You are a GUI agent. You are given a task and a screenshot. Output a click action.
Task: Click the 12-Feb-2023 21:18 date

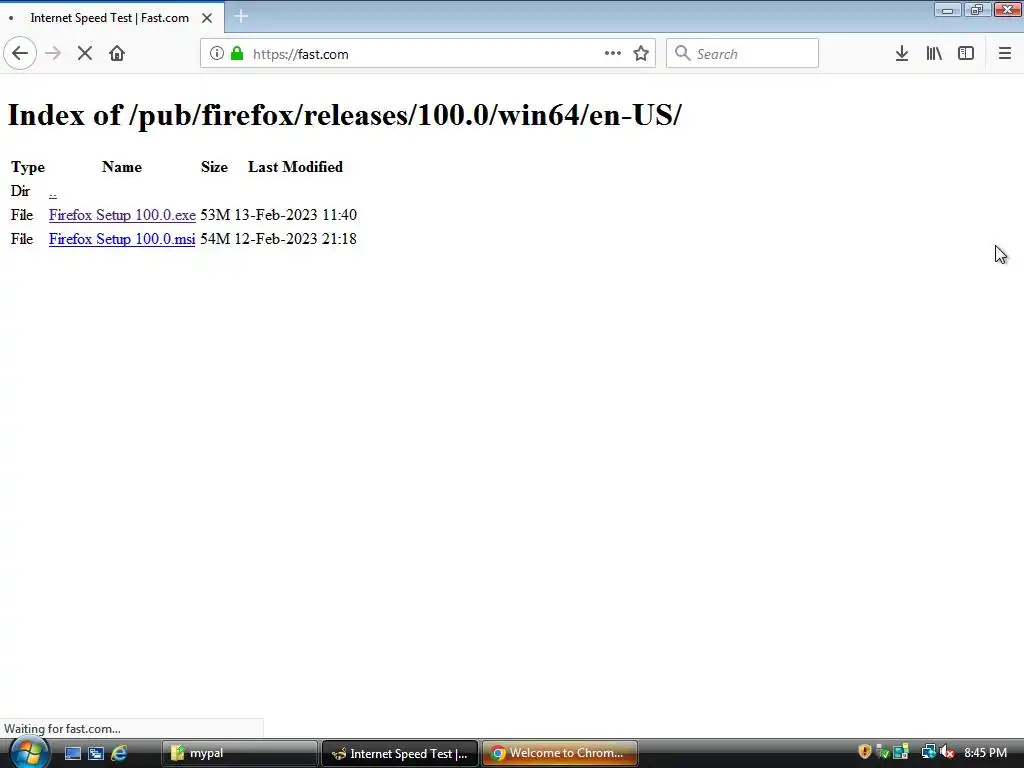(x=295, y=239)
